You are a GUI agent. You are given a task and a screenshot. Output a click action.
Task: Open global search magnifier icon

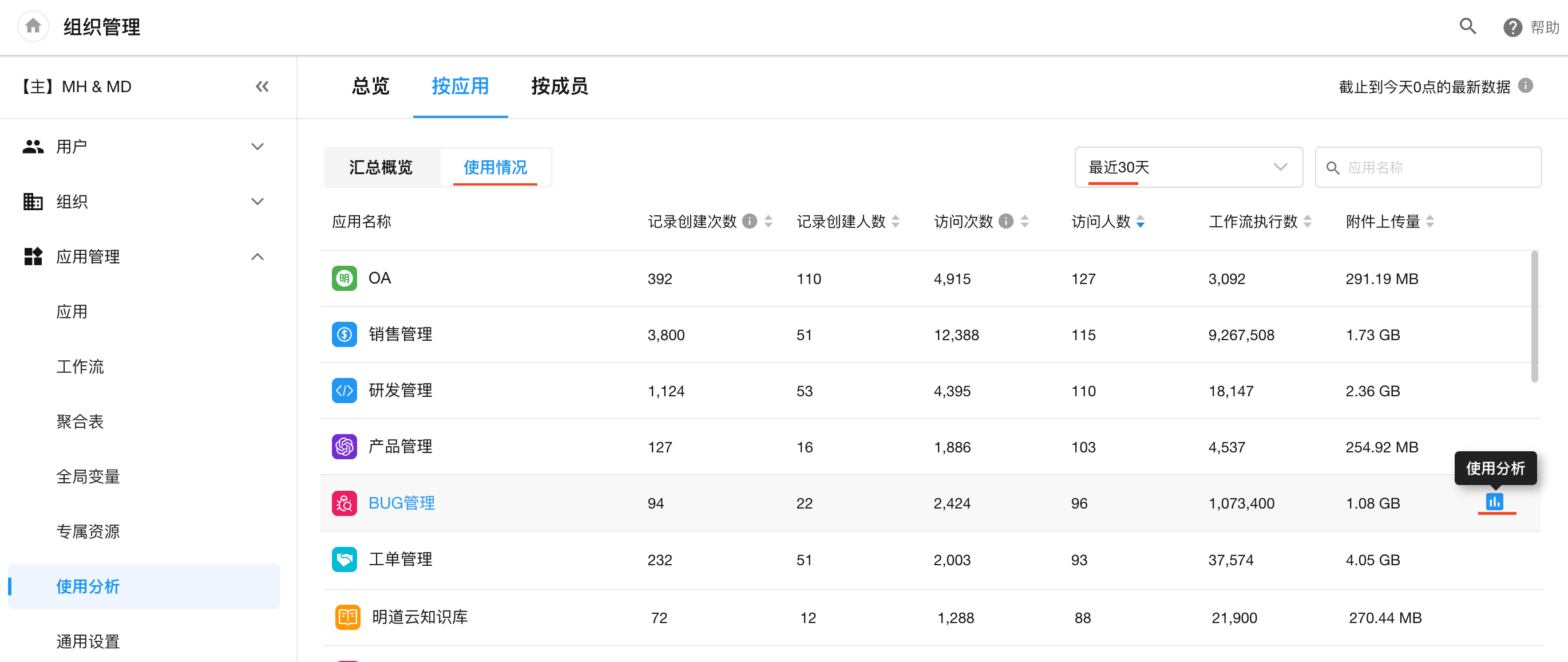click(1467, 26)
